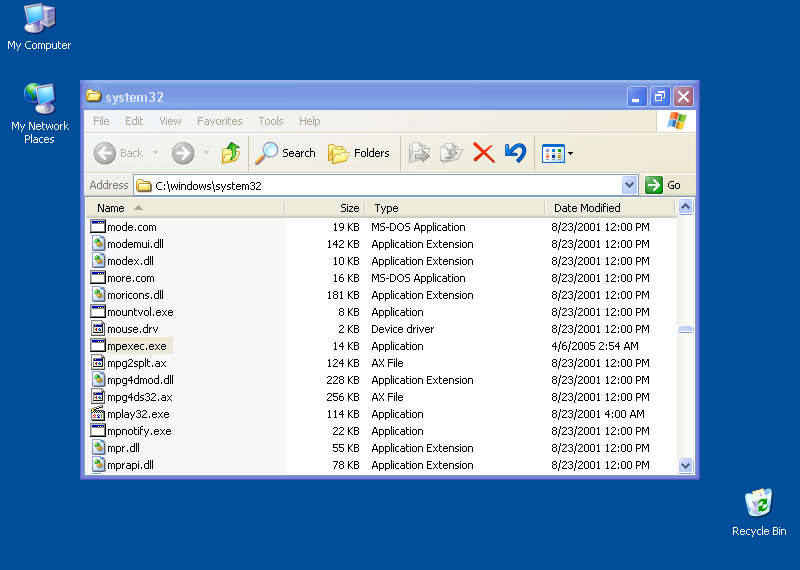This screenshot has height=570, width=800.
Task: Select the mode.com file icon
Action: click(98, 227)
